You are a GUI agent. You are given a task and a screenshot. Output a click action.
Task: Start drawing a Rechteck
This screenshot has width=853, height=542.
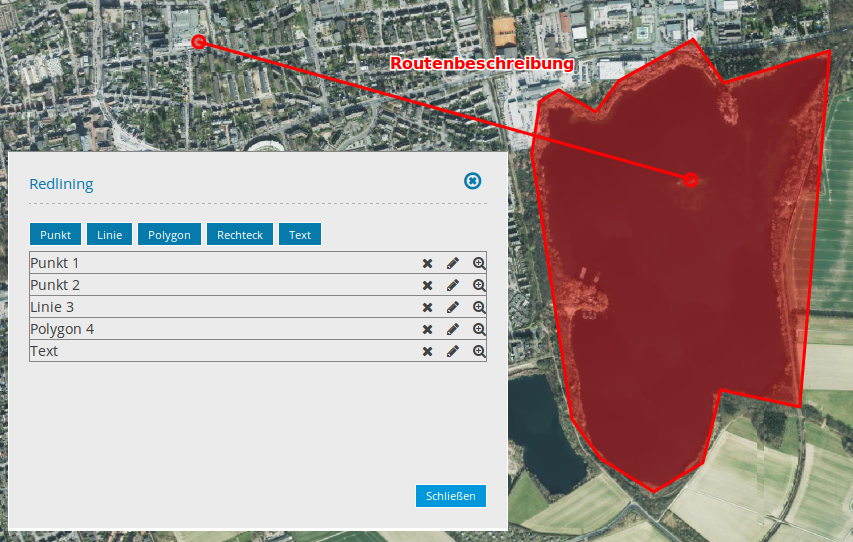click(240, 235)
